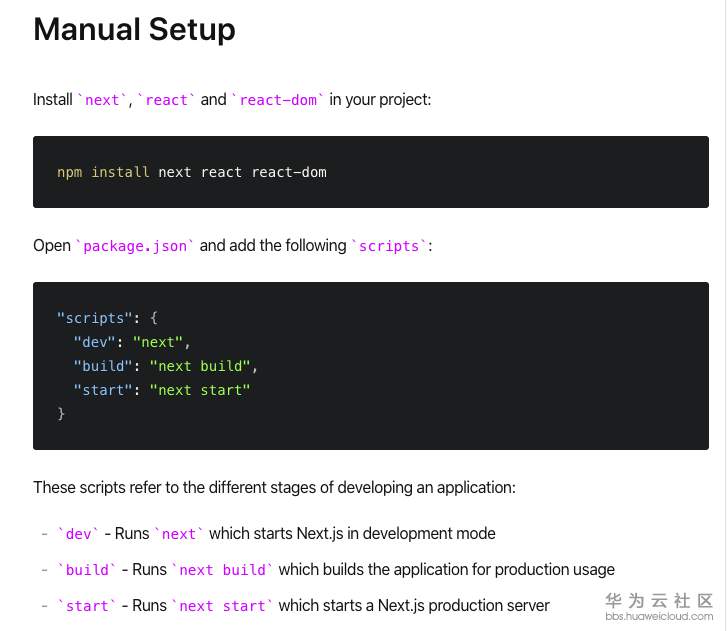Click the "dev" key in JSON block
The width and height of the screenshot is (727, 631).
98,342
